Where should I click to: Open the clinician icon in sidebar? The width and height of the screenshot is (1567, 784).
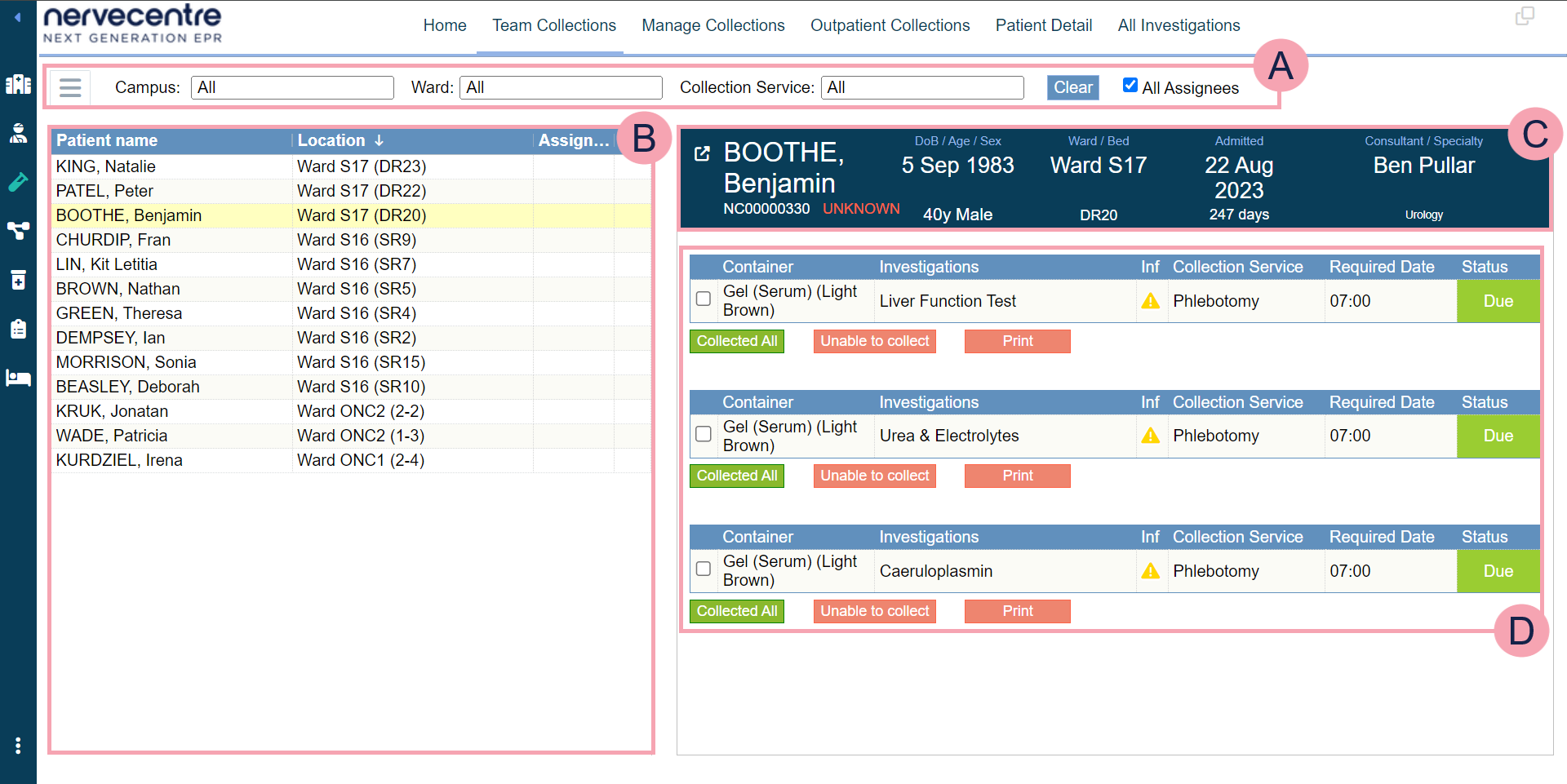(x=18, y=133)
